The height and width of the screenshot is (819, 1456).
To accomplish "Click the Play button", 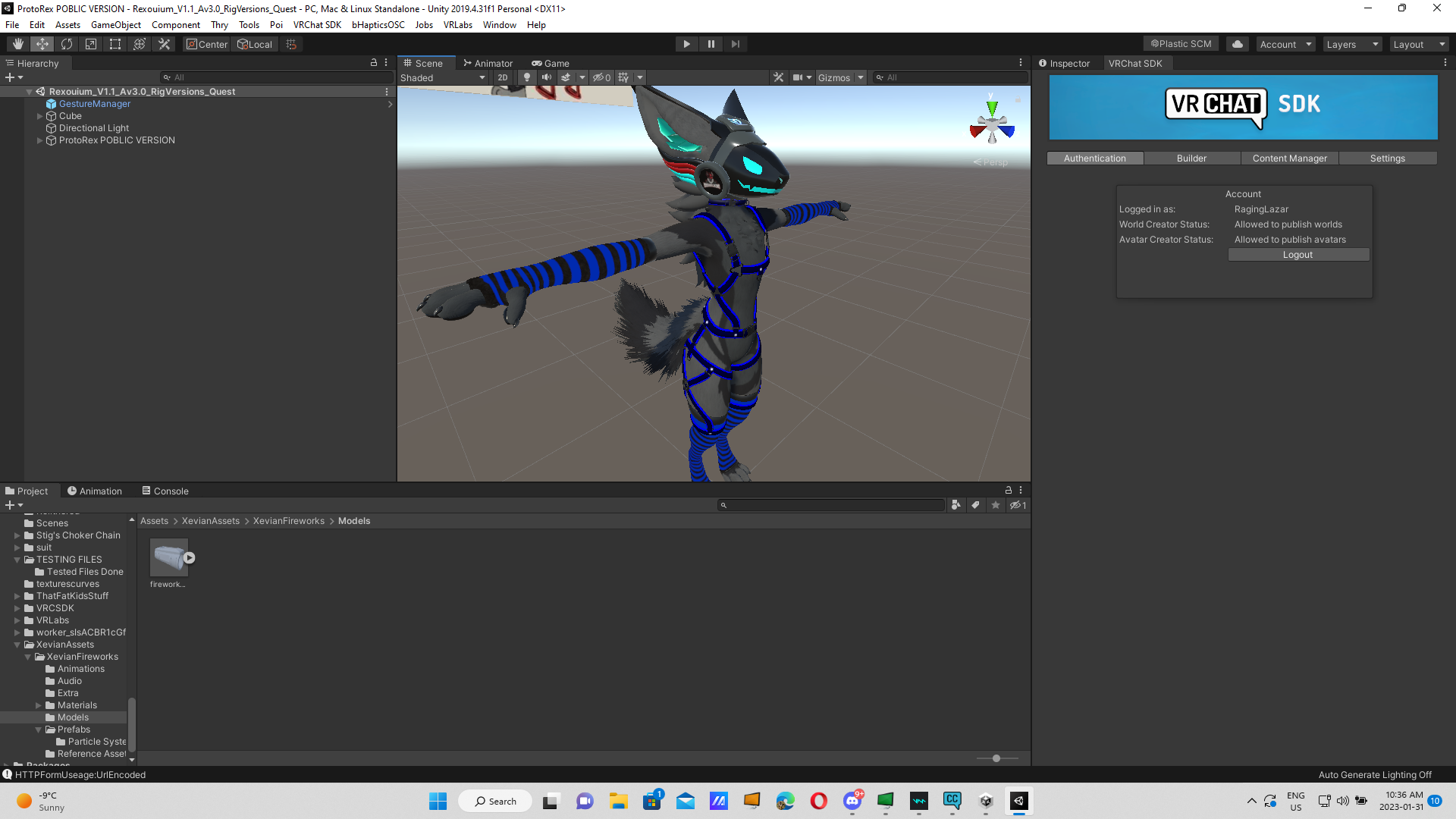I will [x=686, y=44].
